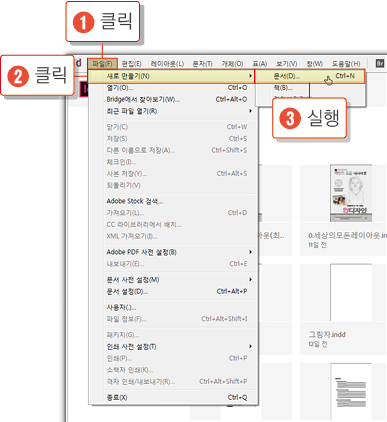
Task: Select 격자 인쇄/내보내기(R)... entry
Action: click(x=173, y=381)
